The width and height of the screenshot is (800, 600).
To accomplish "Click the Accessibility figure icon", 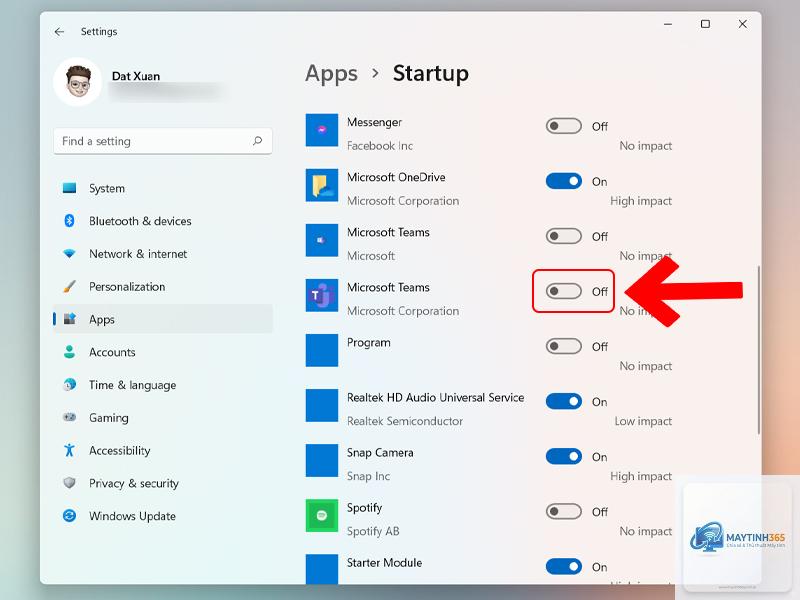I will 69,450.
